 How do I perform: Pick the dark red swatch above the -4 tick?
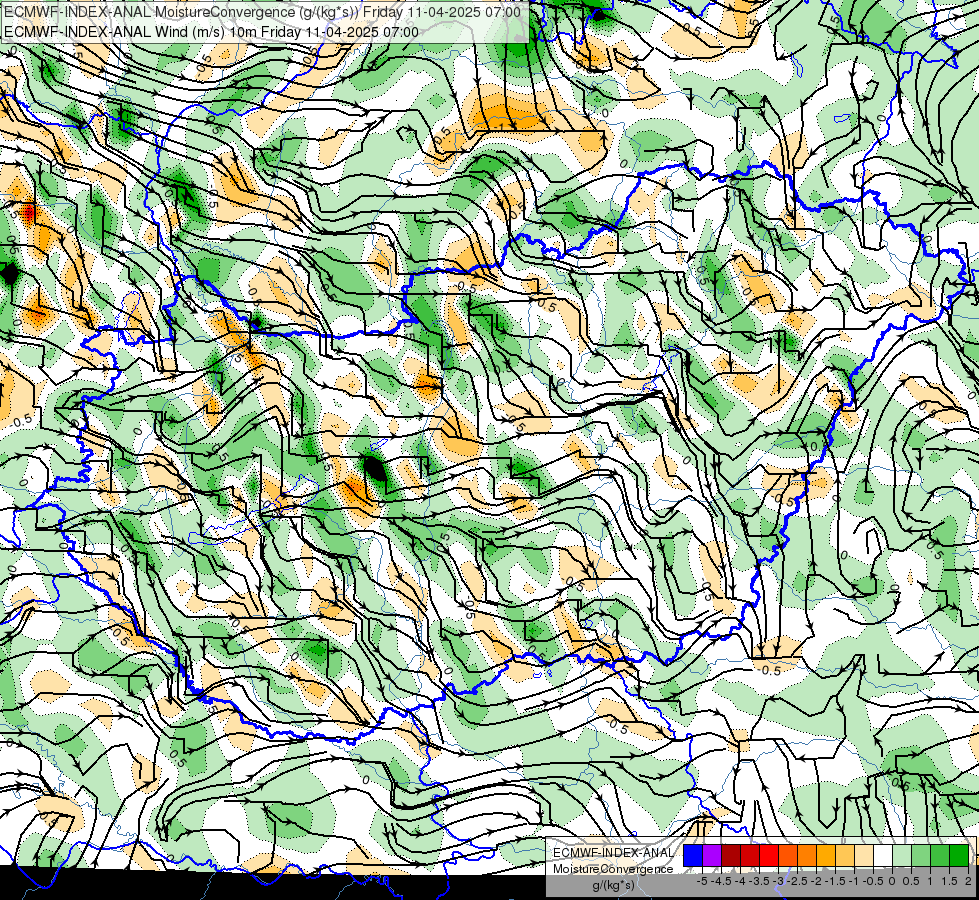[x=750, y=856]
